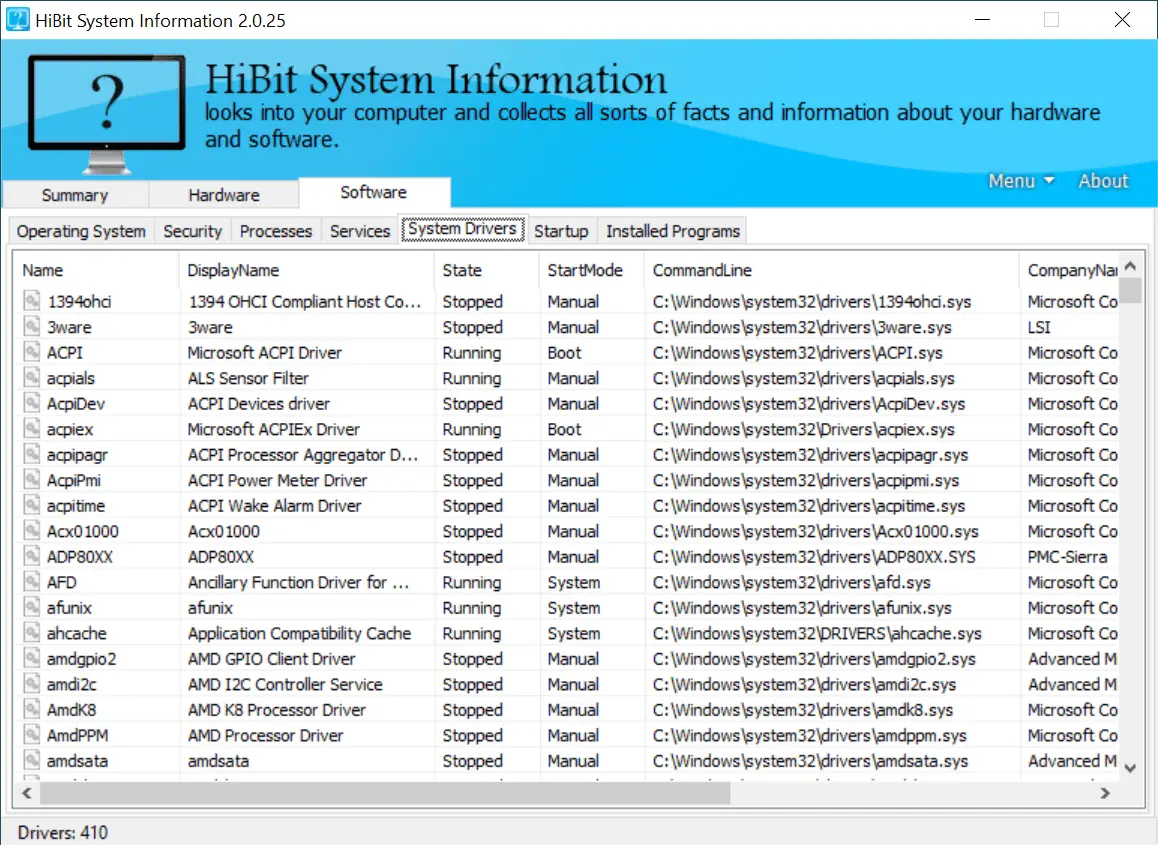
Task: Sort by the CompanyName column header
Action: [x=1069, y=270]
